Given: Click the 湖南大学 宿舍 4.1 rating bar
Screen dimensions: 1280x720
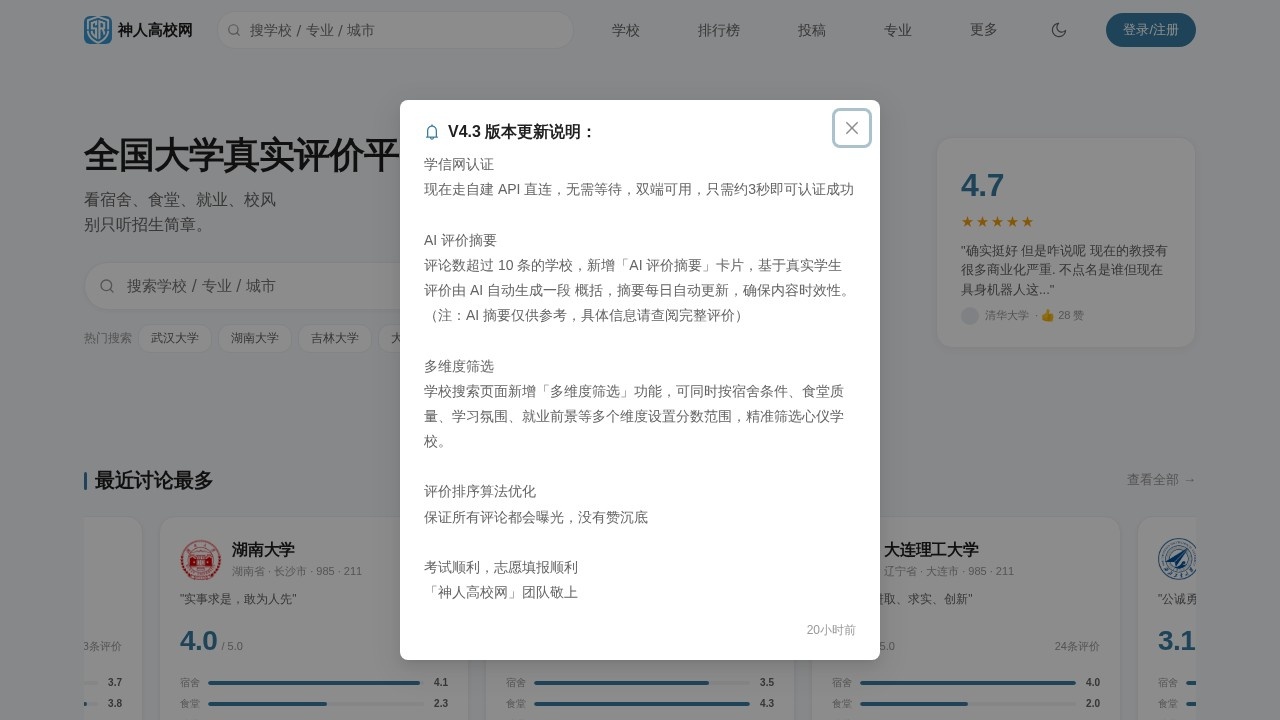Looking at the screenshot, I should point(314,683).
